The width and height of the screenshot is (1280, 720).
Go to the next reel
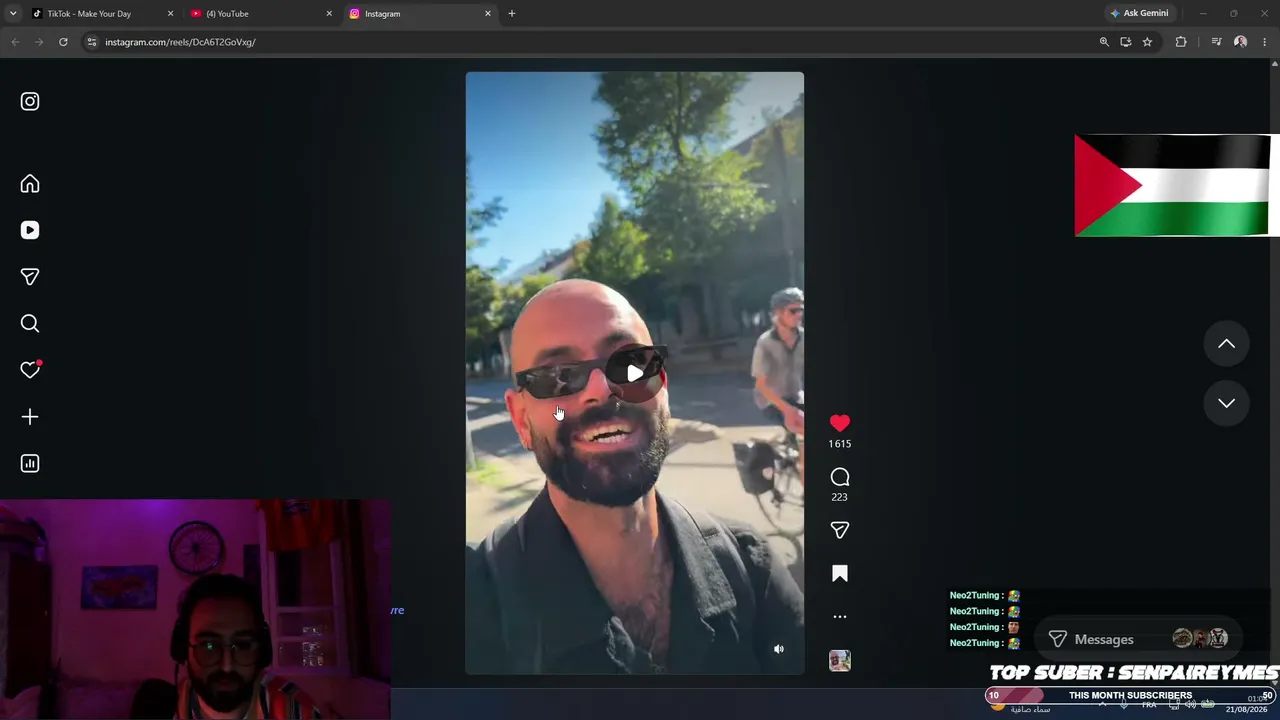pyautogui.click(x=1226, y=403)
